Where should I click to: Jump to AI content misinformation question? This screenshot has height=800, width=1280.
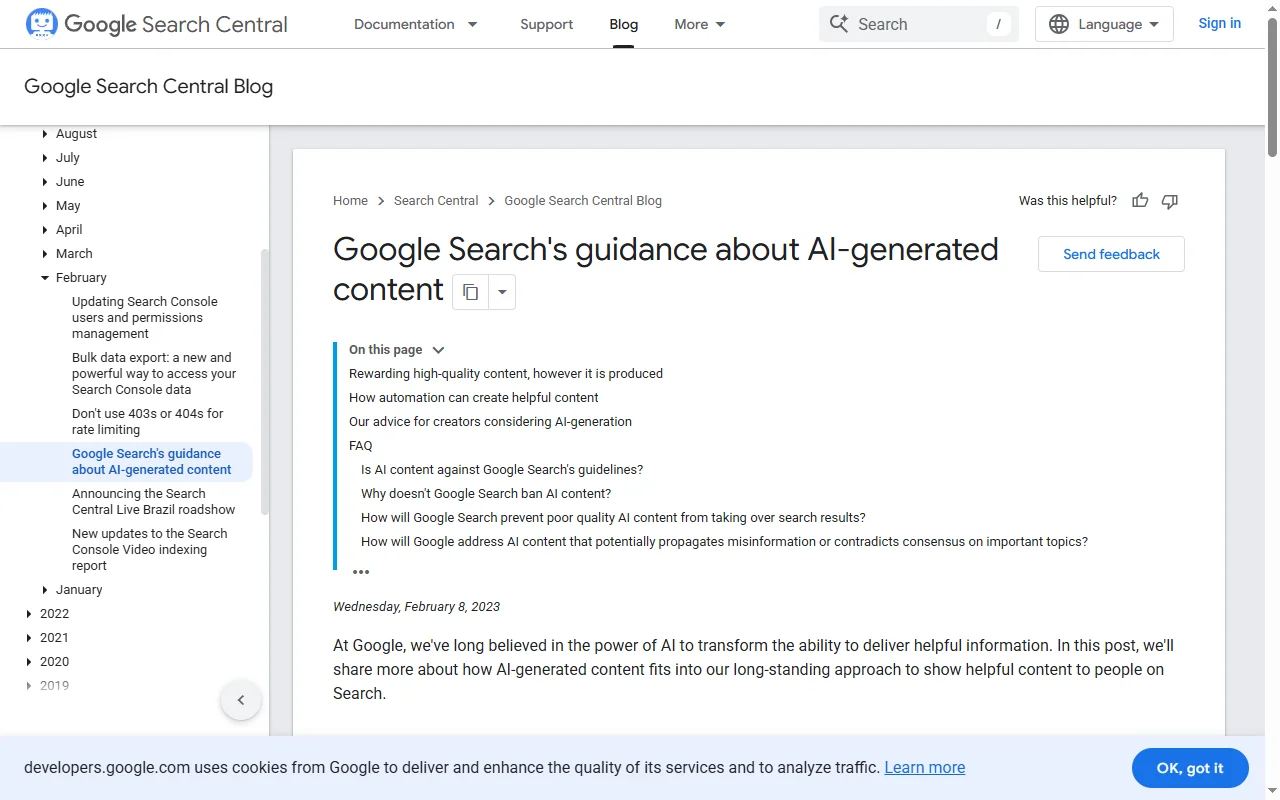[x=724, y=542]
